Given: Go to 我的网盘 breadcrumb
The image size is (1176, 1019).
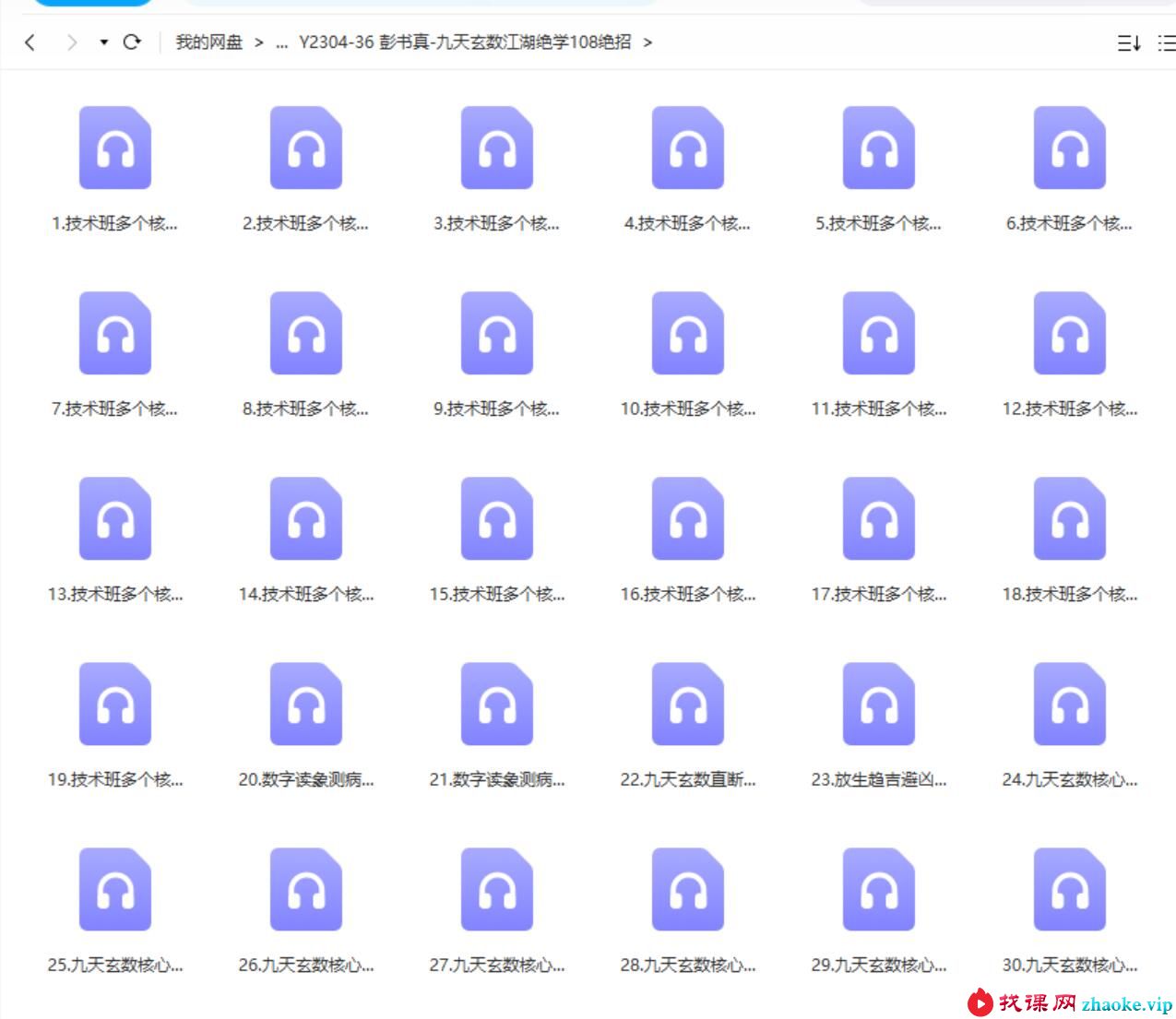Looking at the screenshot, I should coord(209,41).
